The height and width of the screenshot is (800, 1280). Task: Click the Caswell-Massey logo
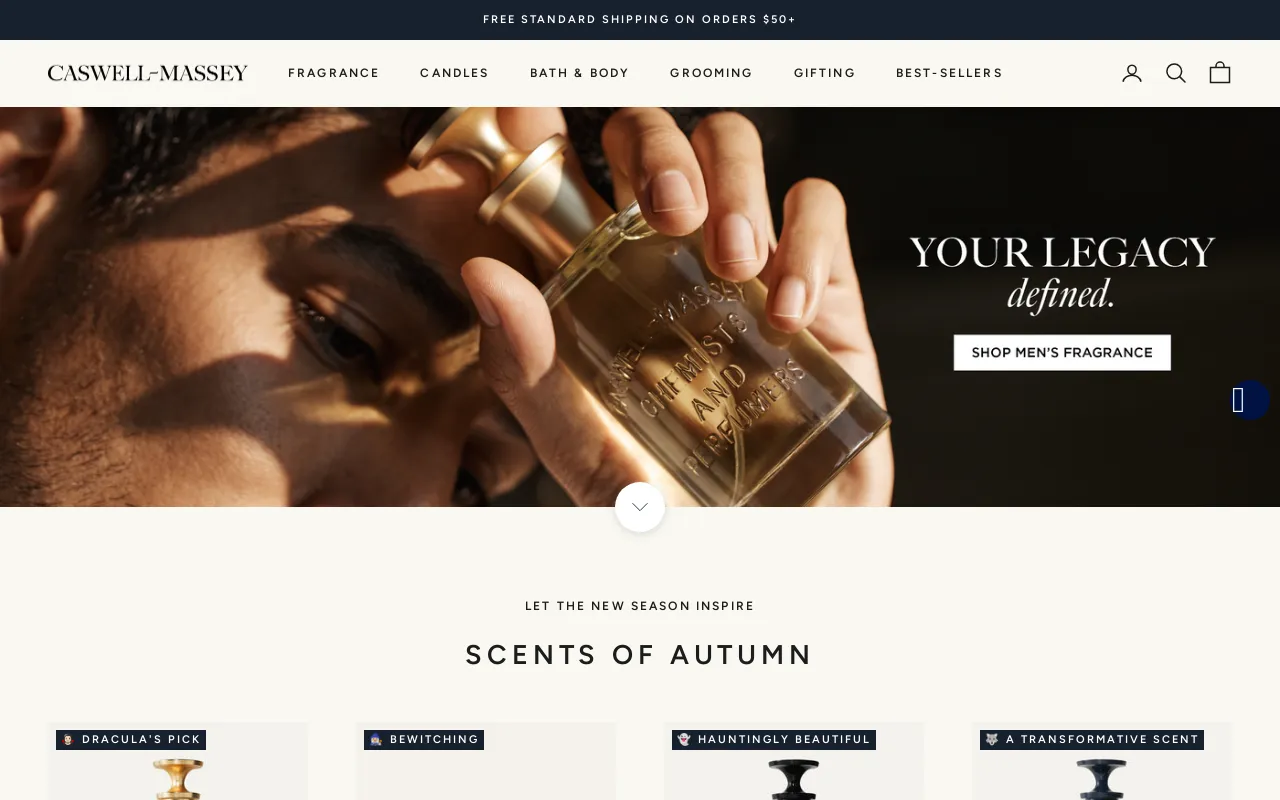(x=148, y=73)
